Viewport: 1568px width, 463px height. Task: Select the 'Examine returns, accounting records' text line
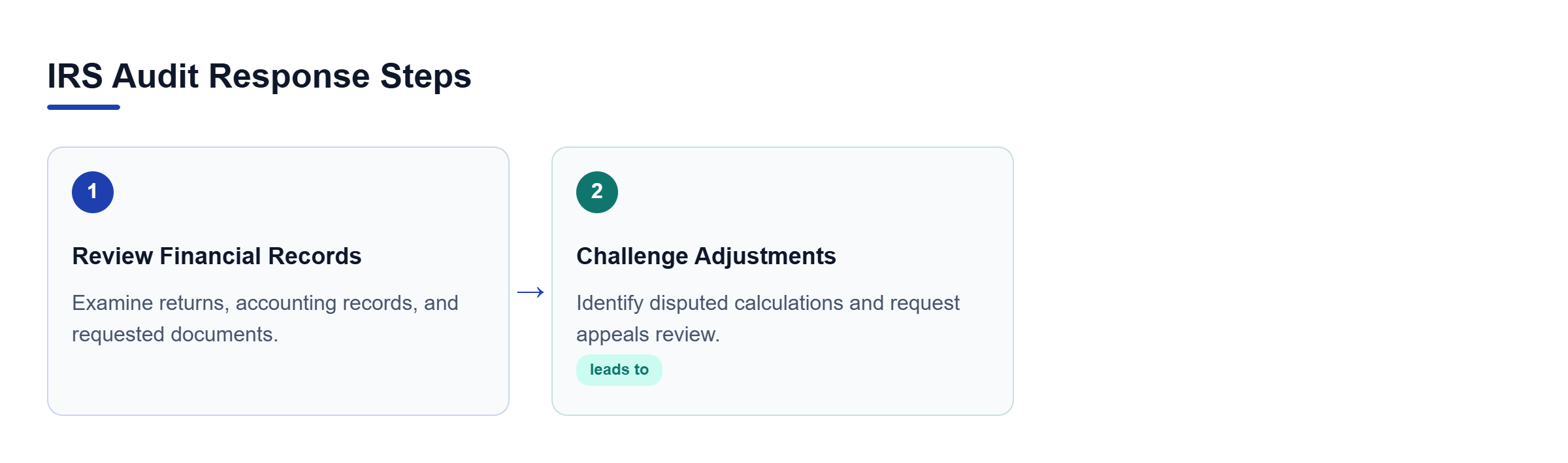coord(265,303)
